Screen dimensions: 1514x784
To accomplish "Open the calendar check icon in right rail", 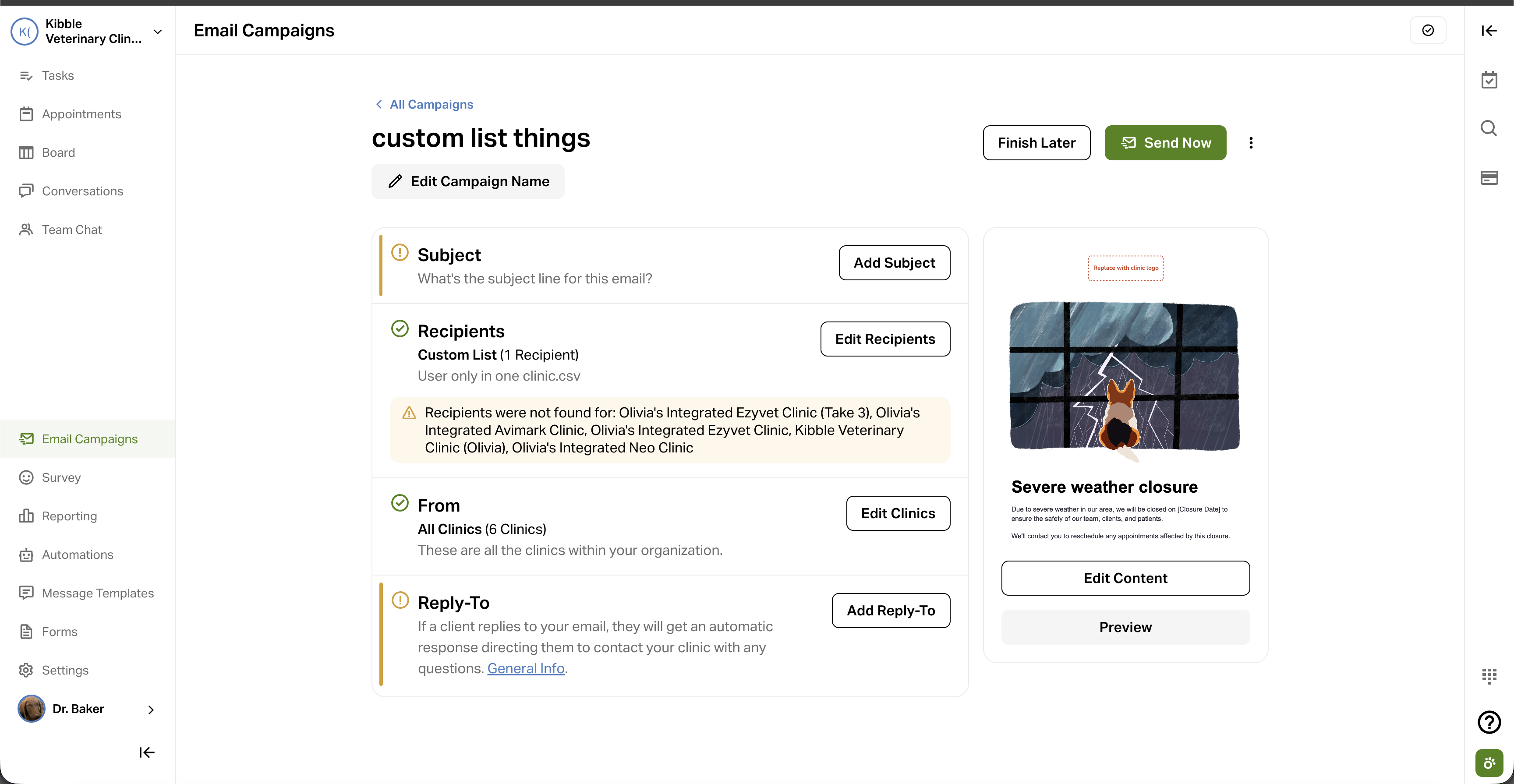I will click(1489, 80).
